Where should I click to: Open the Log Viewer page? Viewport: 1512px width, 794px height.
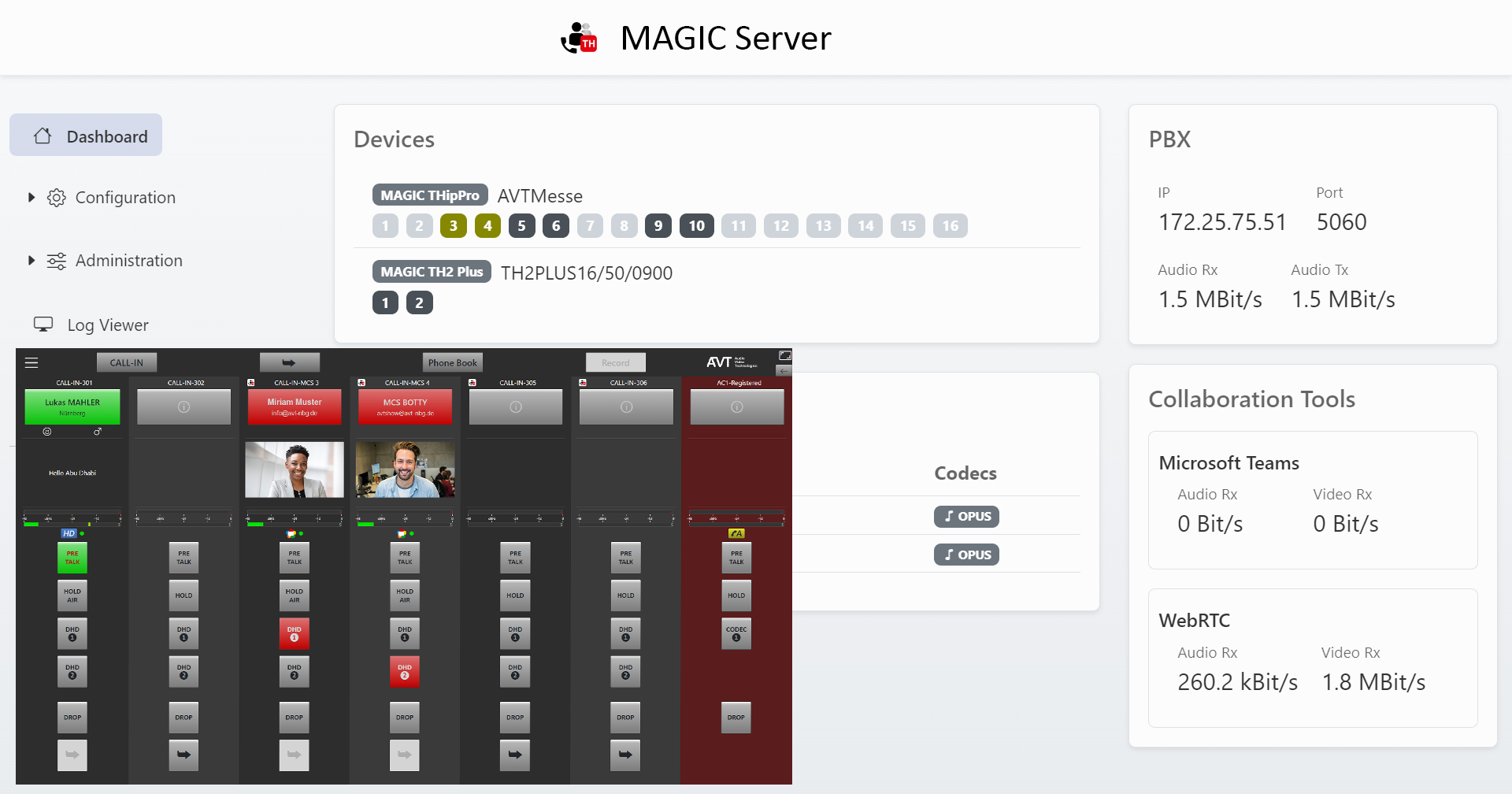91,325
